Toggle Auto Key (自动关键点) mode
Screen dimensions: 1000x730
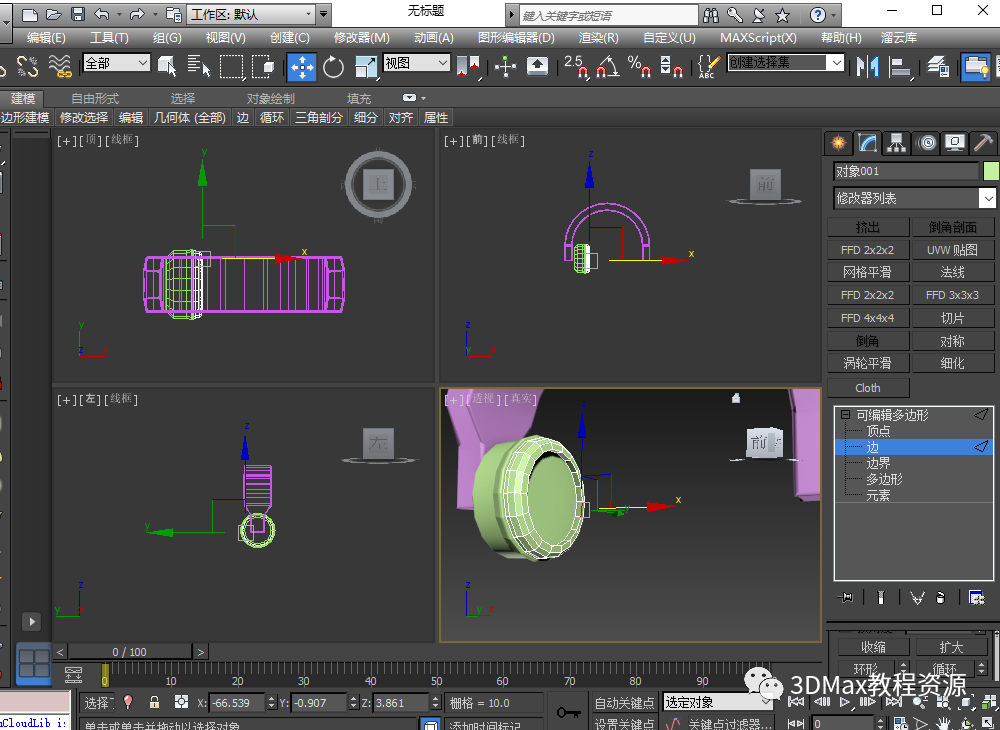tap(623, 702)
